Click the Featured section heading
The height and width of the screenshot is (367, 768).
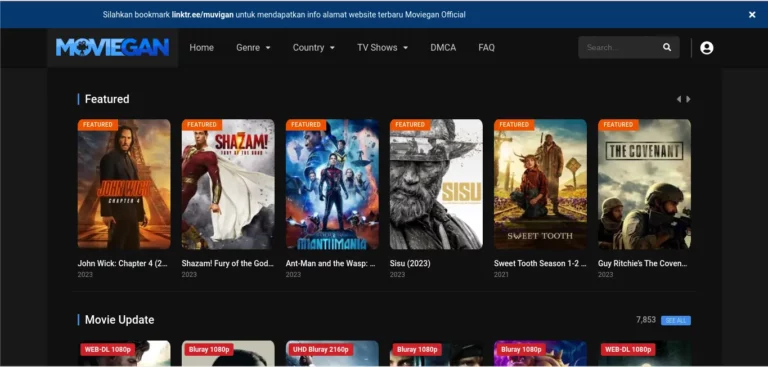[x=107, y=99]
